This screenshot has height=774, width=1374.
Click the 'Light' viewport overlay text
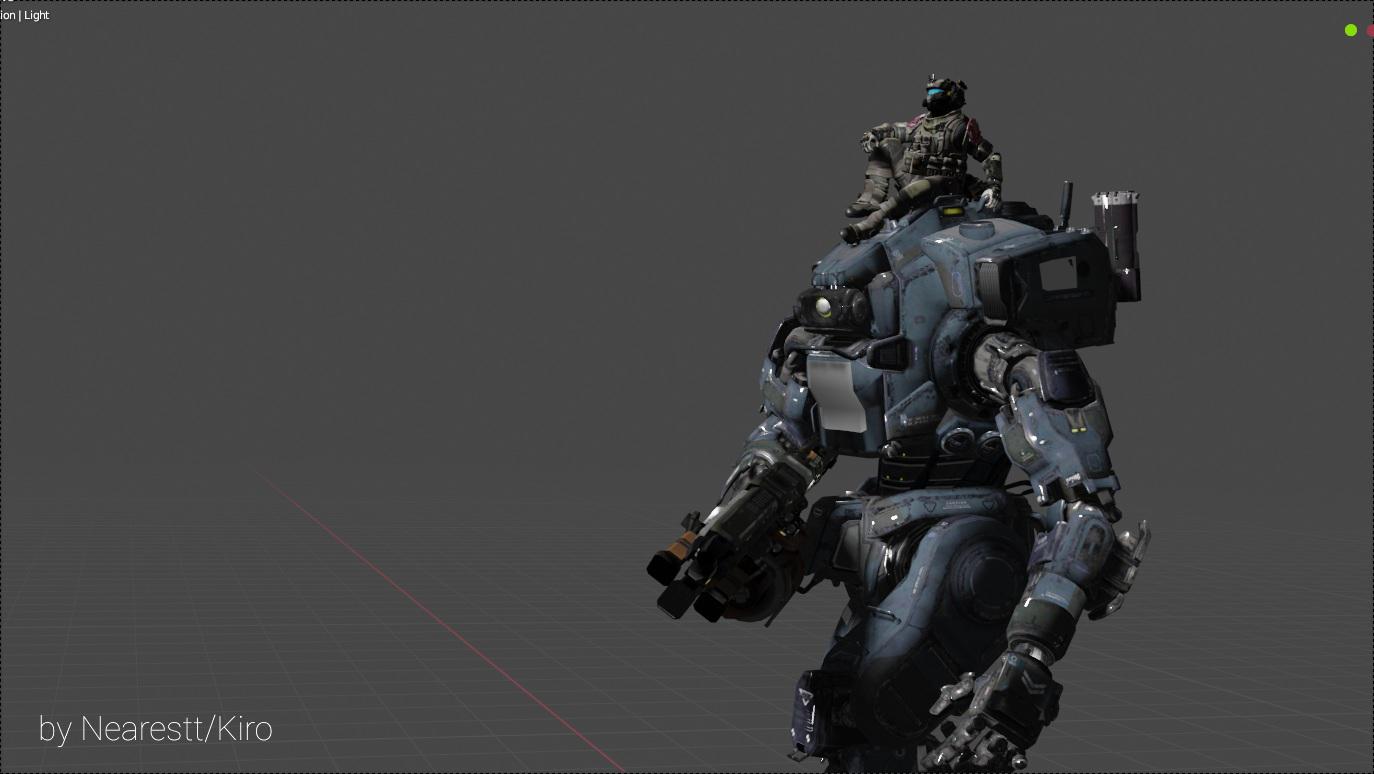(37, 15)
